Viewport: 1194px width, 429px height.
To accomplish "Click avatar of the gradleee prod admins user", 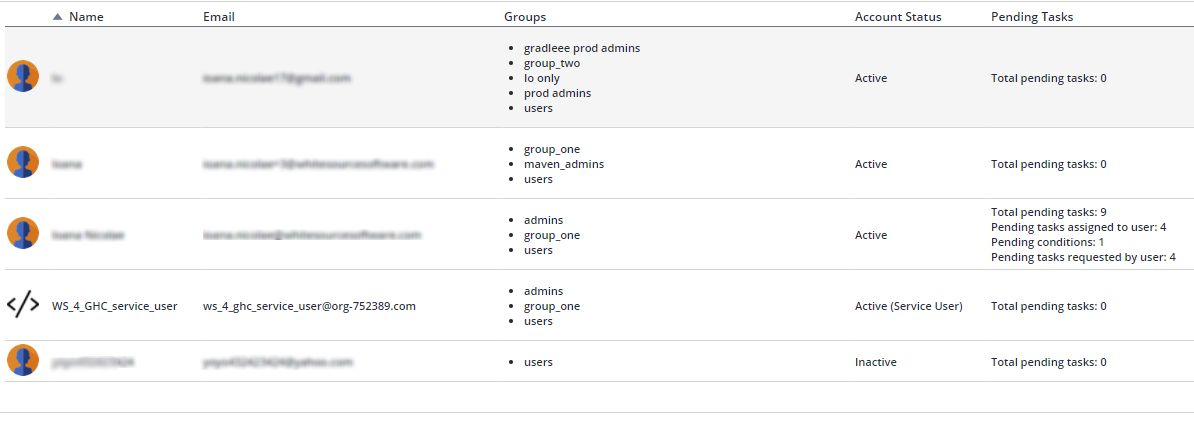I will (x=23, y=77).
